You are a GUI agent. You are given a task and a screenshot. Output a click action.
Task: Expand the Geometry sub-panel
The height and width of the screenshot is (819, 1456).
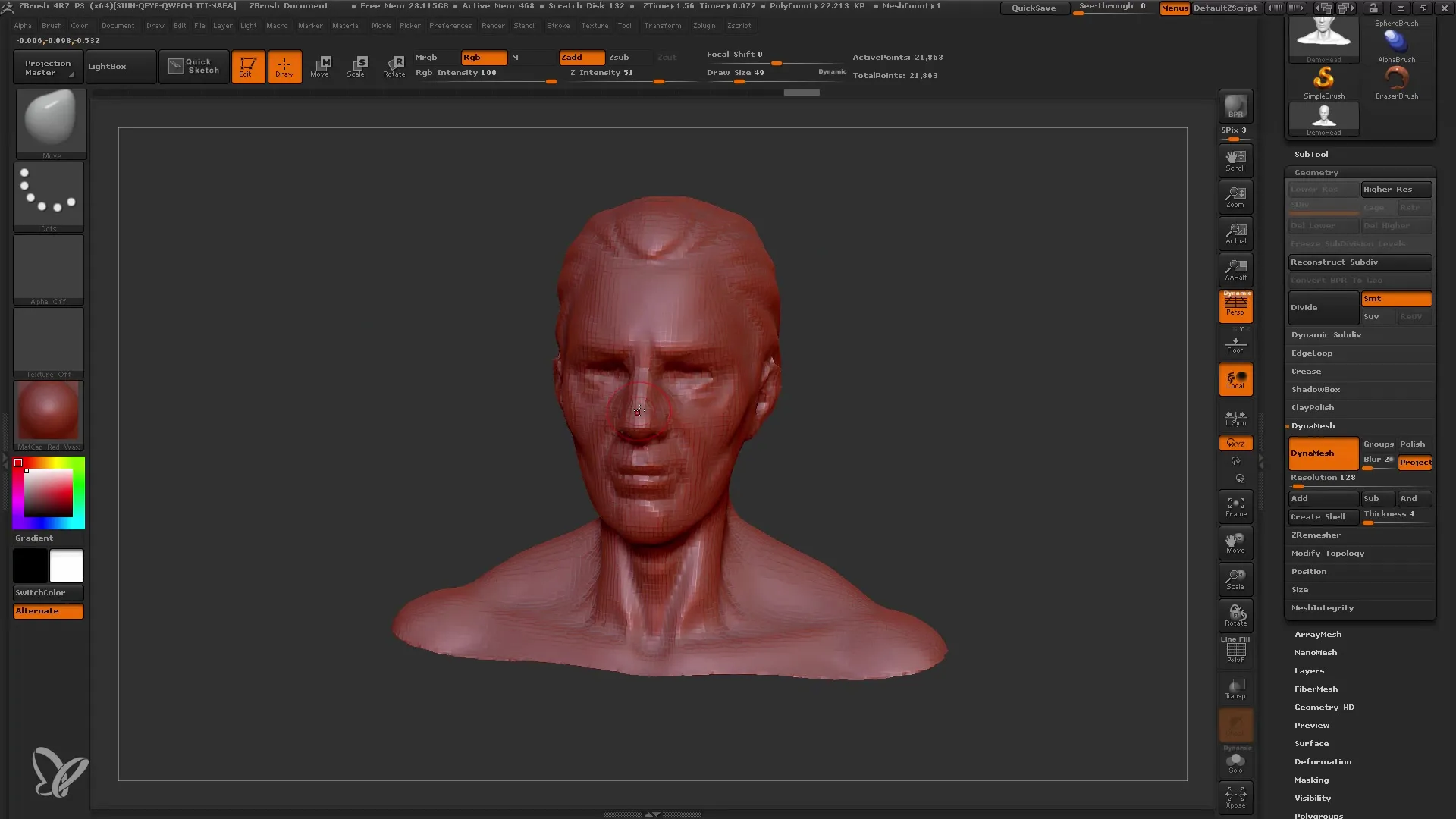(1317, 172)
